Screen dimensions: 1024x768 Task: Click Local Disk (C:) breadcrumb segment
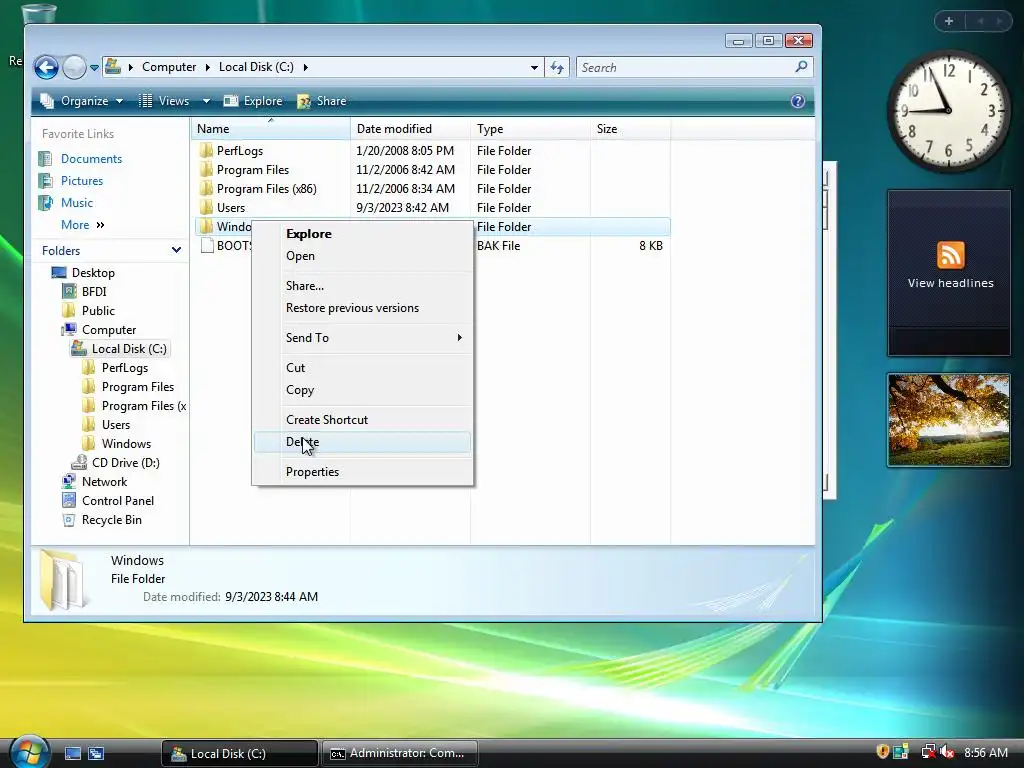256,67
